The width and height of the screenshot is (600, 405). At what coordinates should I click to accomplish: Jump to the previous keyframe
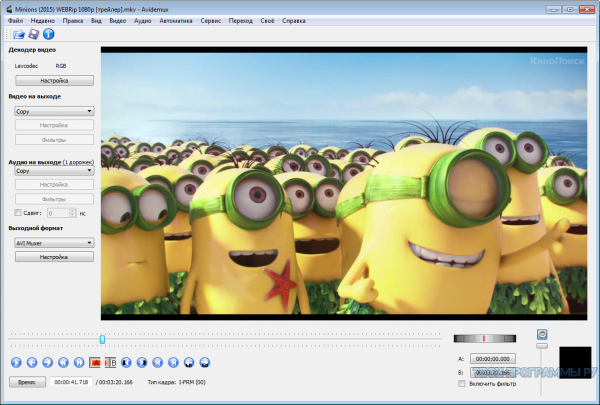click(63, 362)
